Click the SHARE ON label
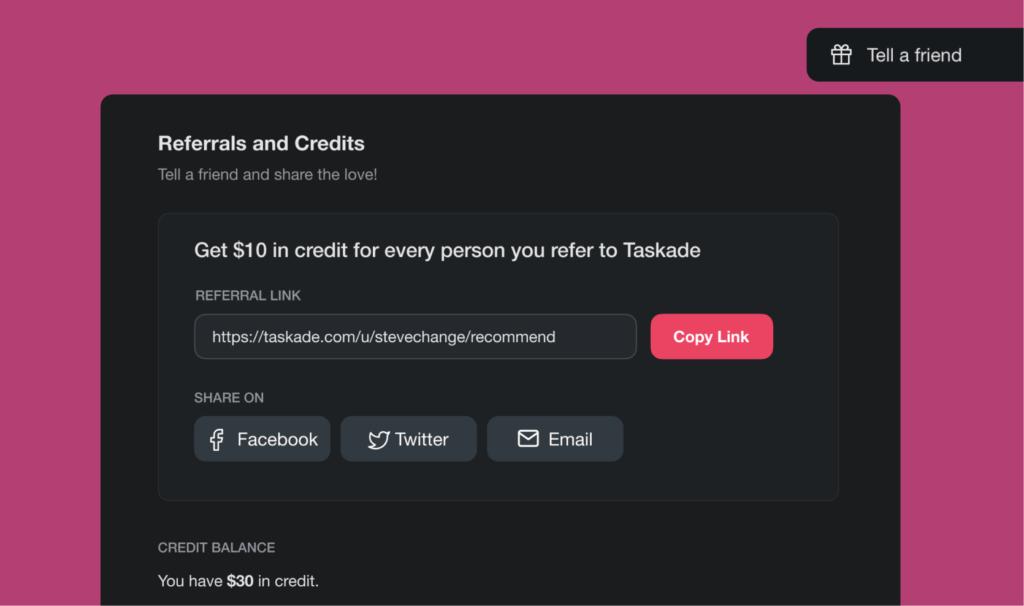This screenshot has width=1024, height=606. pyautogui.click(x=229, y=398)
